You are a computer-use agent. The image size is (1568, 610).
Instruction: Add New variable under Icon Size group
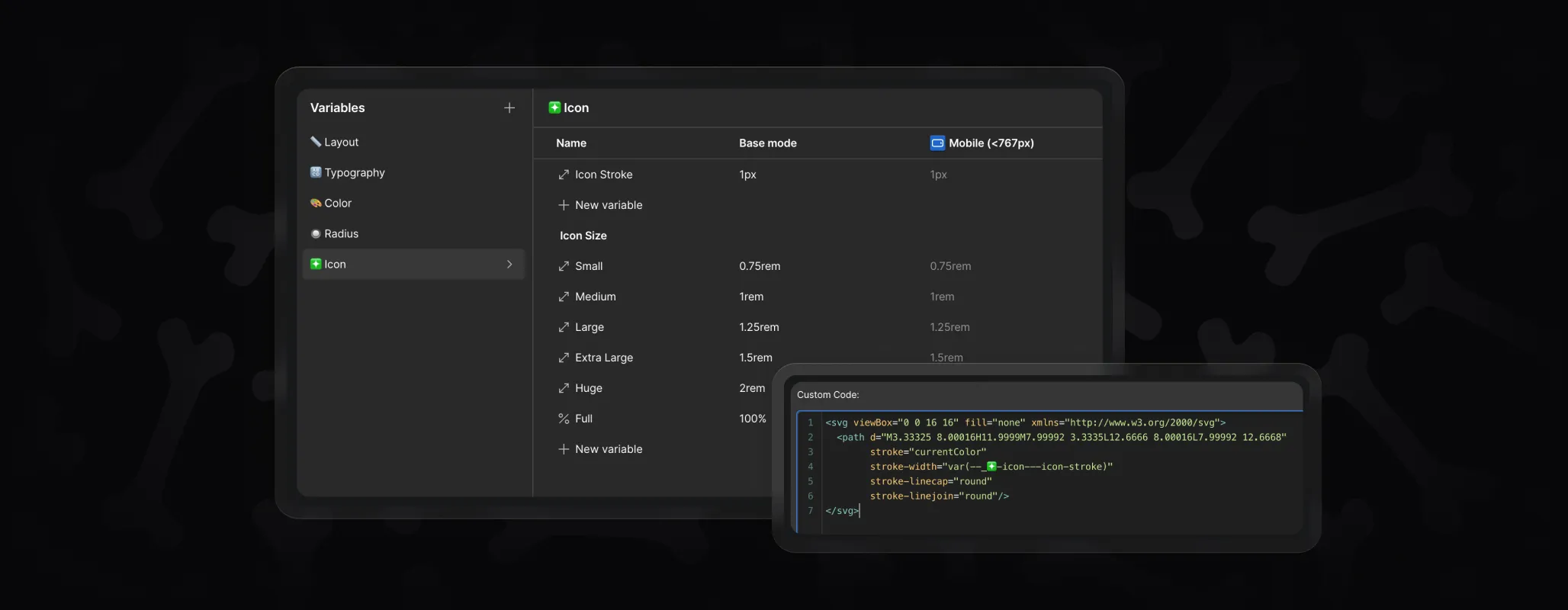(600, 449)
